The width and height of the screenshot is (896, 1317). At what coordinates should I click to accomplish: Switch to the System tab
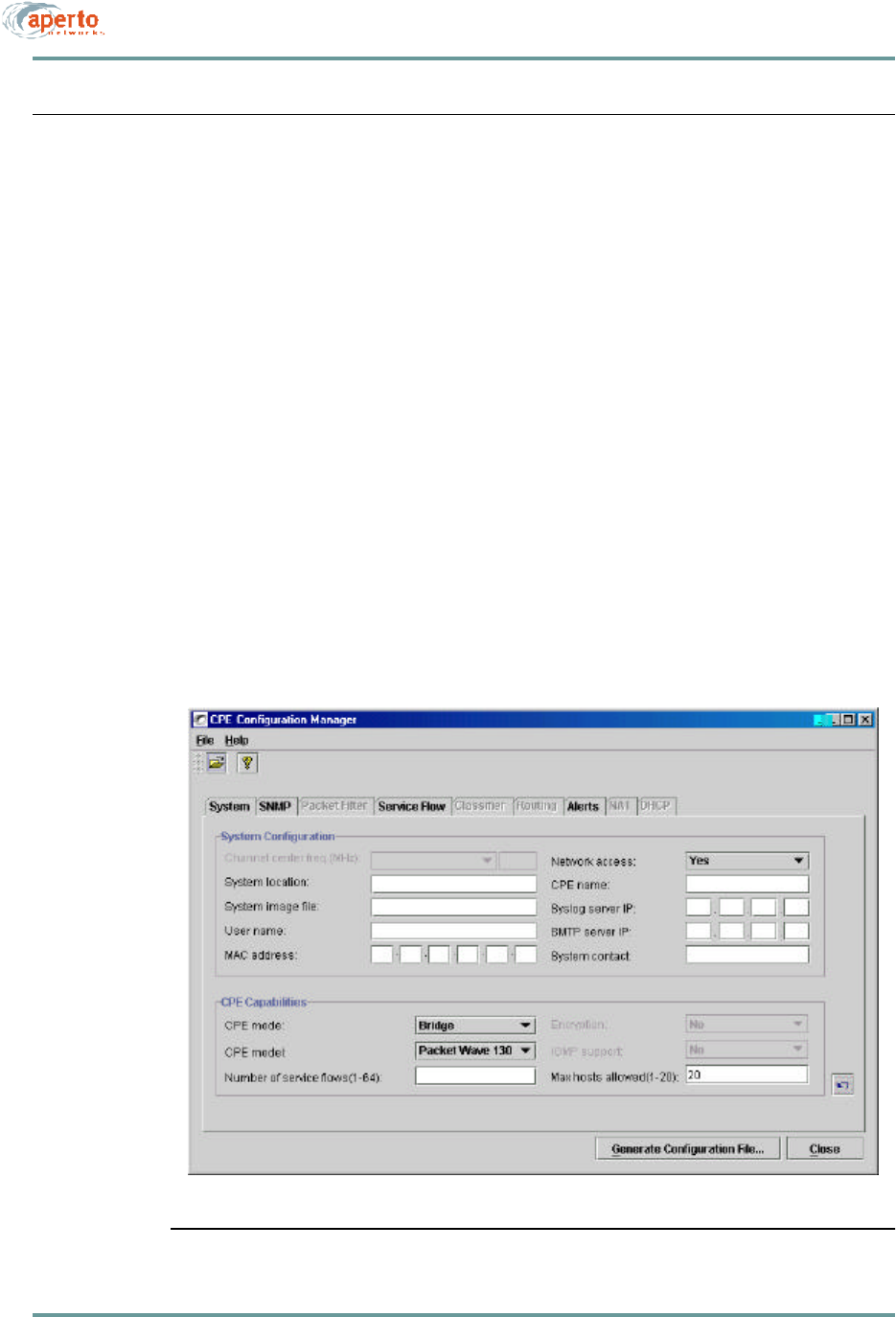pyautogui.click(x=230, y=807)
